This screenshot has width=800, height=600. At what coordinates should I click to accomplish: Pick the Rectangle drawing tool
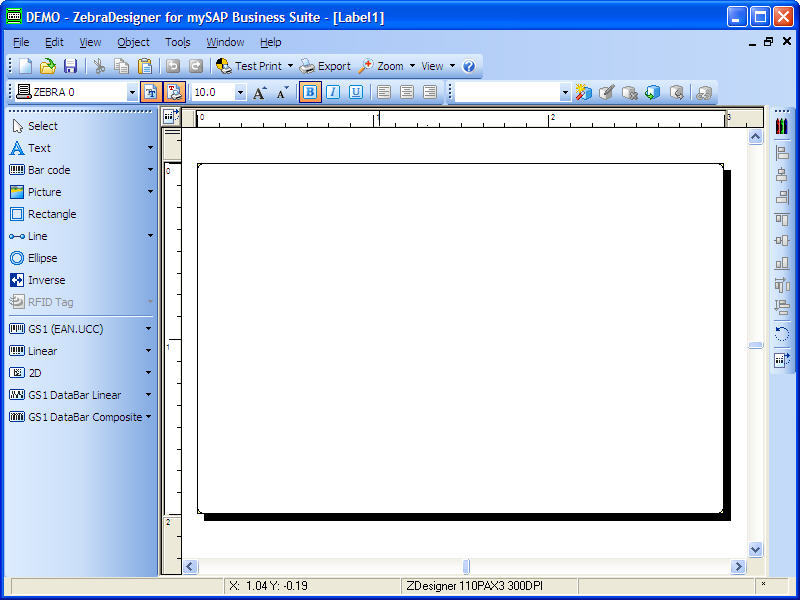tap(51, 214)
